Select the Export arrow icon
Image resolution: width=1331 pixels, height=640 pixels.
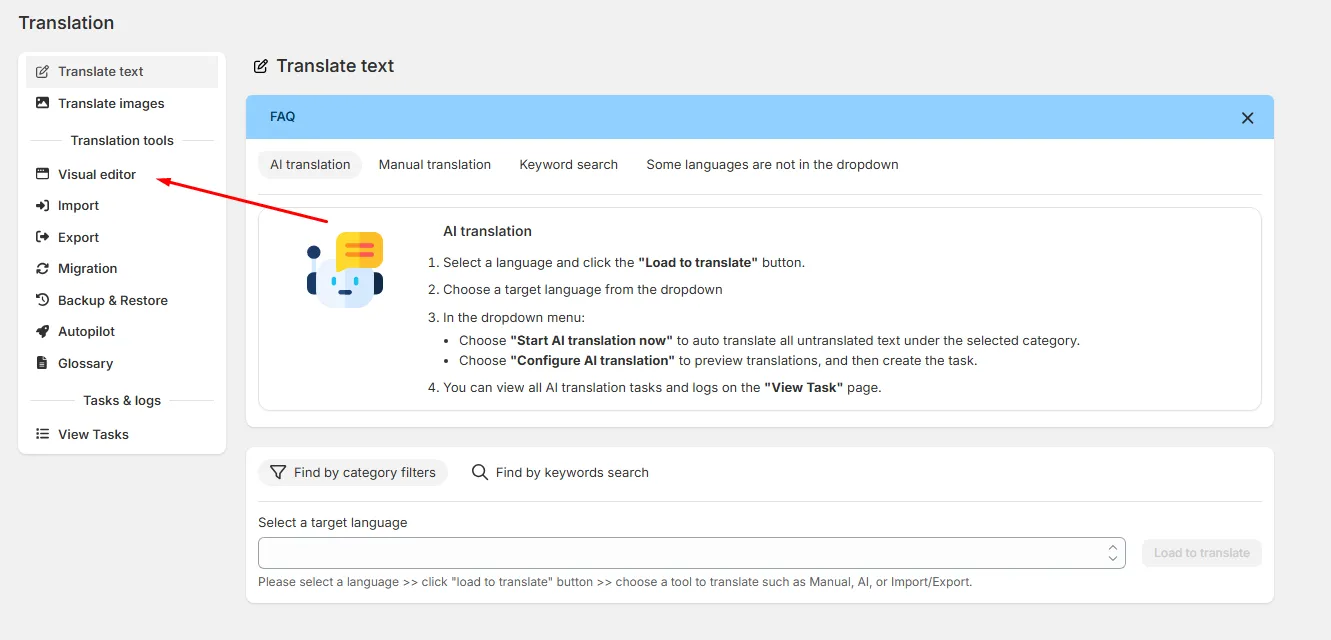[x=42, y=237]
